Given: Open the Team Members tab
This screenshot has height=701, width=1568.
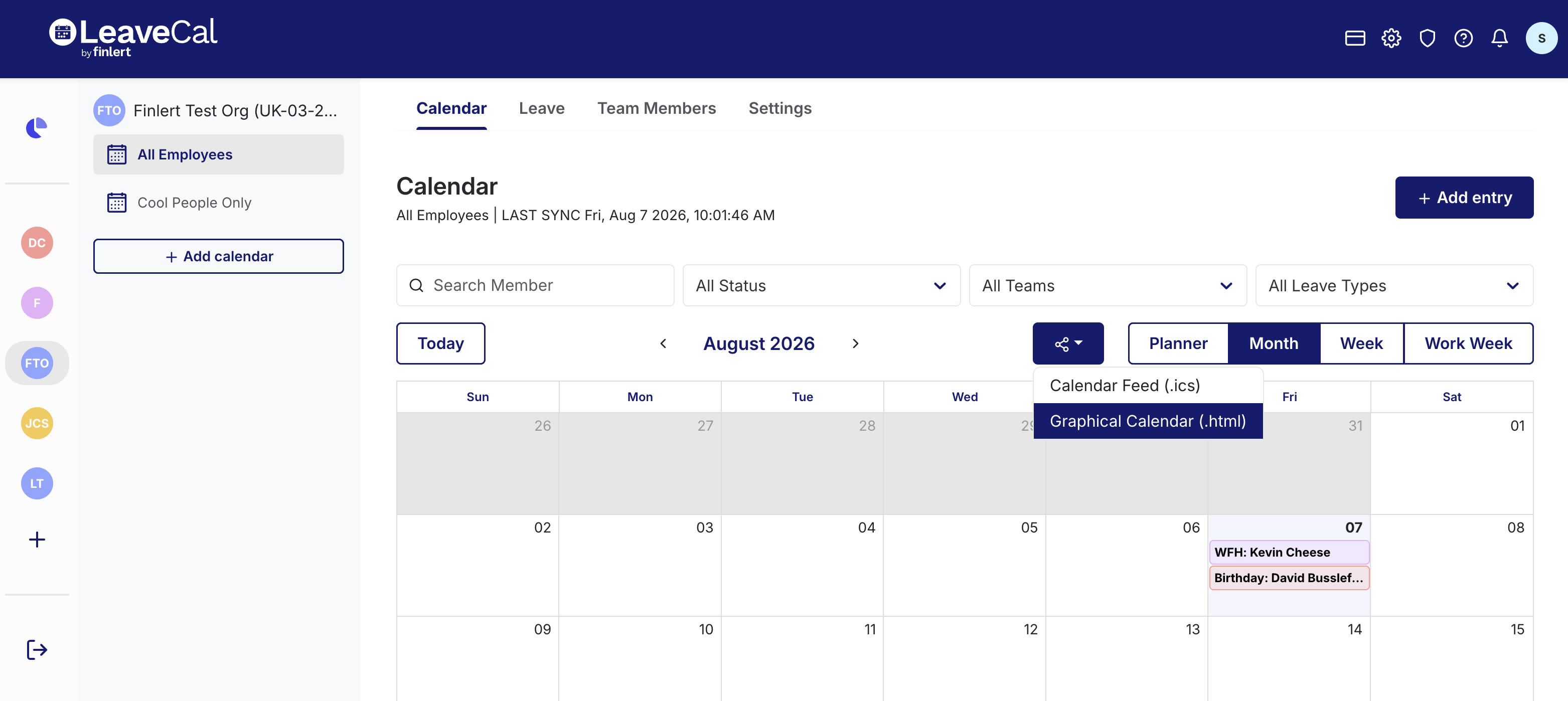Looking at the screenshot, I should click(x=656, y=108).
